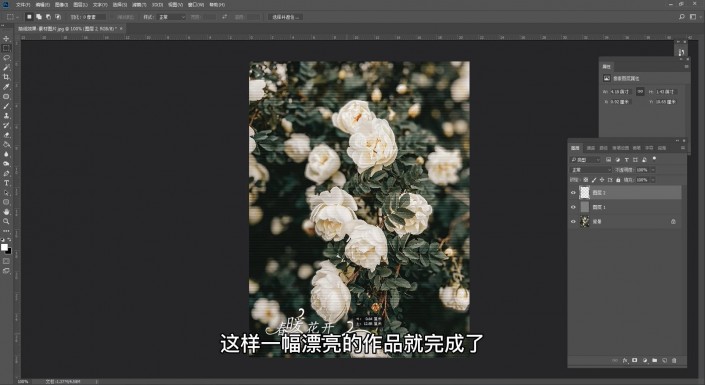
Task: Open the Edit (编辑) menu
Action: coord(42,4)
